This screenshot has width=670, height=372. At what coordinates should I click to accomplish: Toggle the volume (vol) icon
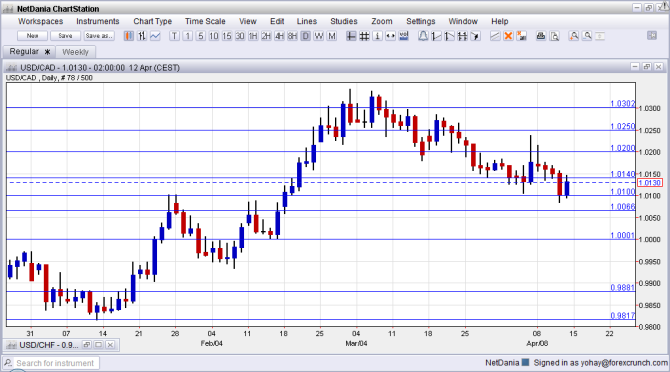point(404,36)
